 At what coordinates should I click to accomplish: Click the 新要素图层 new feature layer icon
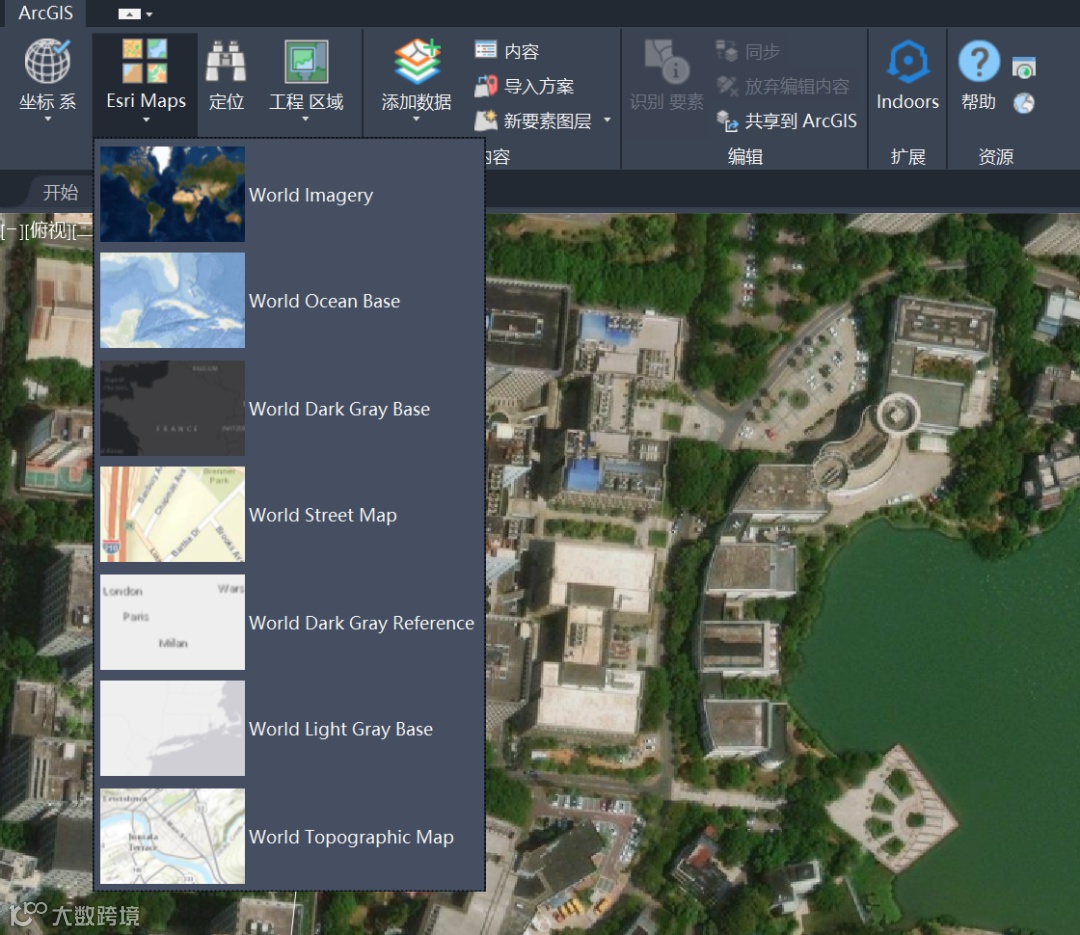pyautogui.click(x=486, y=121)
